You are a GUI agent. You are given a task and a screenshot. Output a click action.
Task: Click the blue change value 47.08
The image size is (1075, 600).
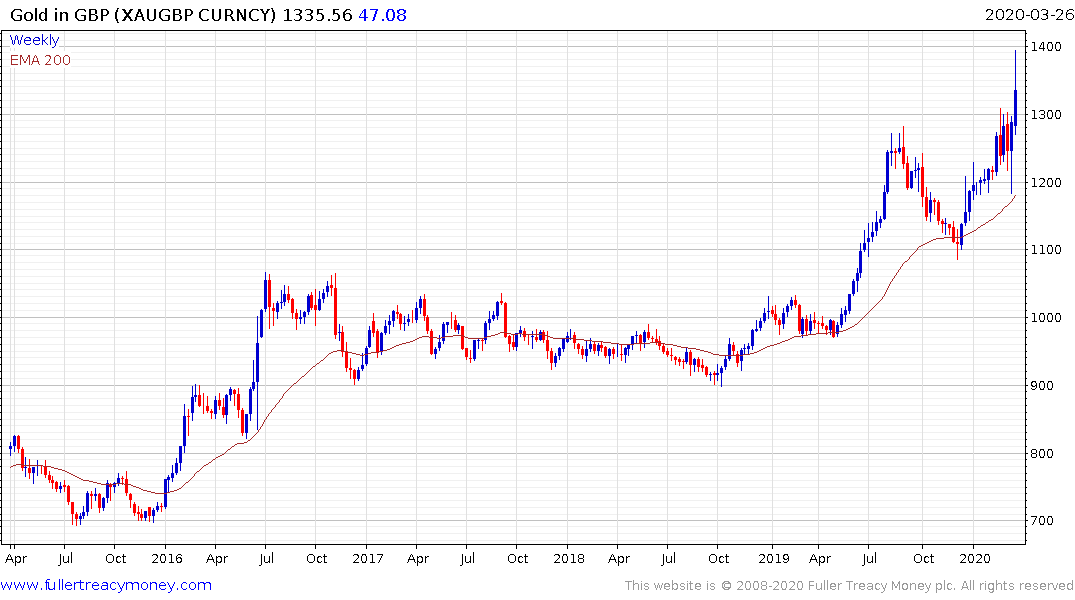point(383,15)
